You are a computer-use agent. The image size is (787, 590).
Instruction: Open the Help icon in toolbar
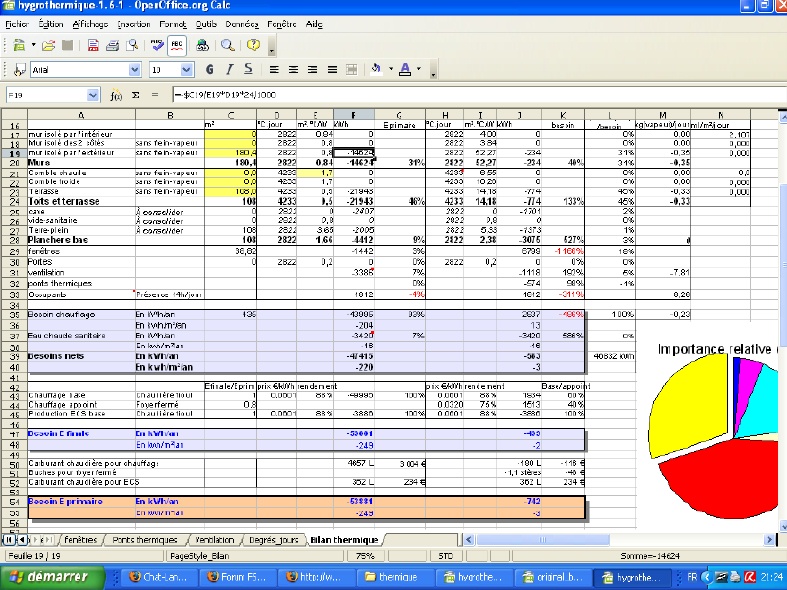(253, 46)
